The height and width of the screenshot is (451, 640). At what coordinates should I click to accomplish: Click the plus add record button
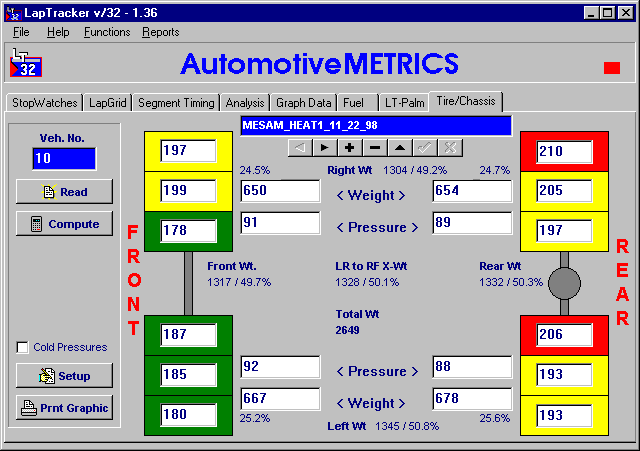pyautogui.click(x=350, y=147)
